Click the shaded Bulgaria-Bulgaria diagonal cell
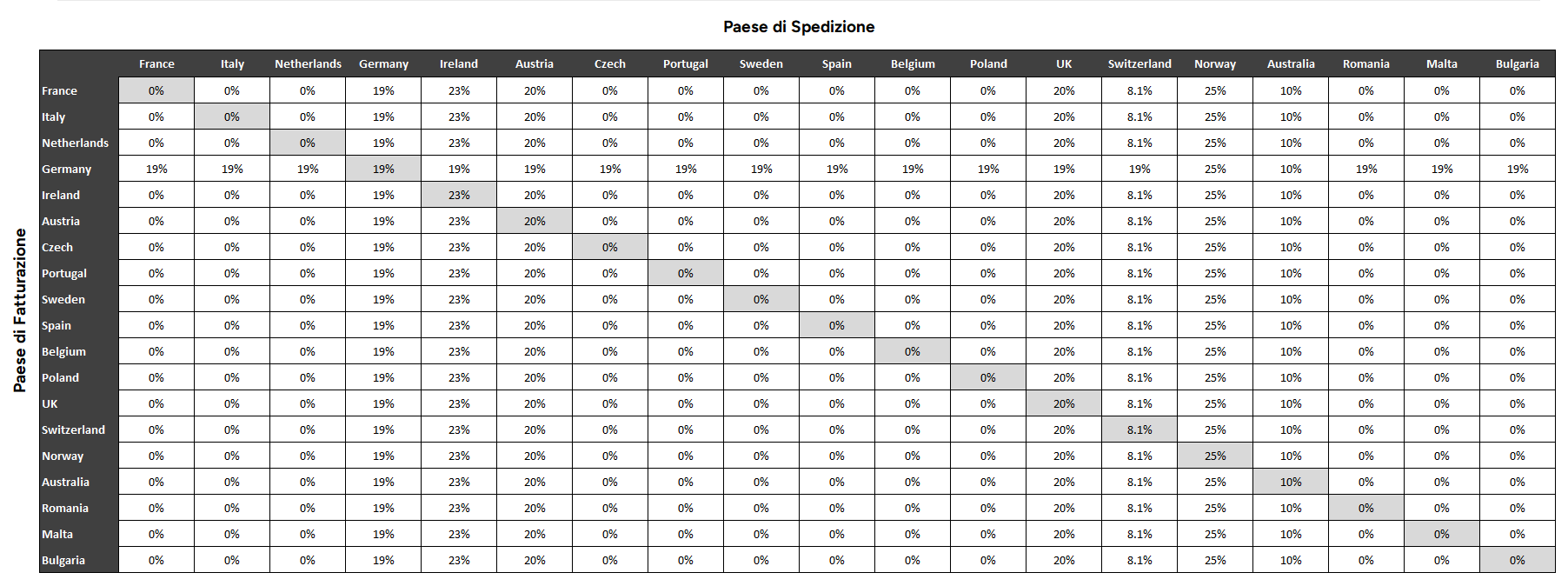The image size is (1568, 586). 1517,560
